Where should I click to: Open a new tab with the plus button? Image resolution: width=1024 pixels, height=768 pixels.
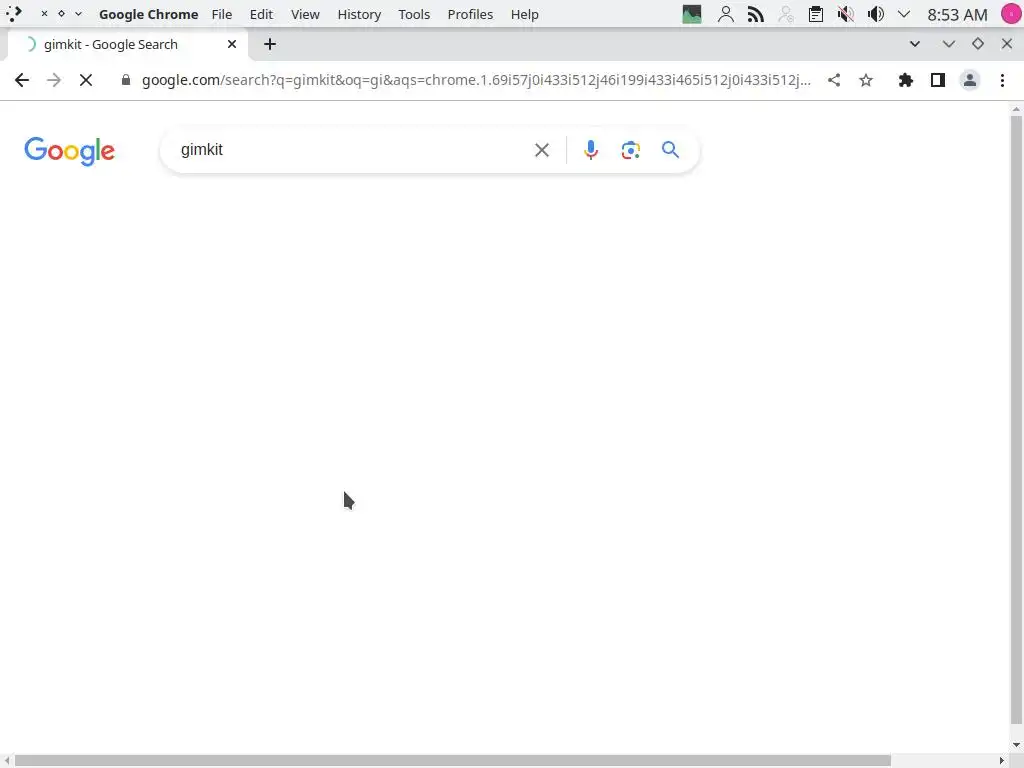coord(270,44)
